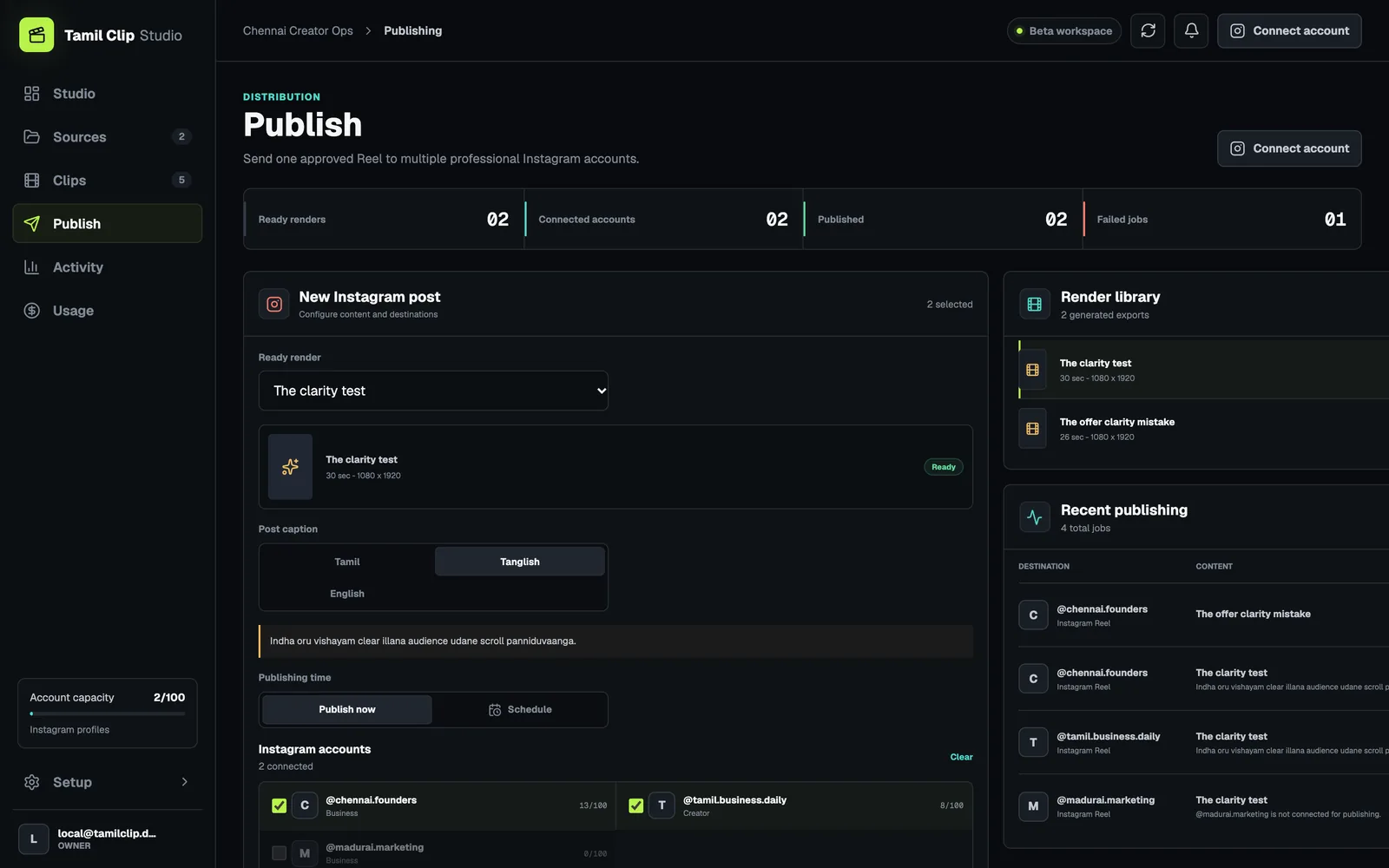Viewport: 1389px width, 868px height.
Task: Click the Account capacity progress bar
Action: point(108,713)
